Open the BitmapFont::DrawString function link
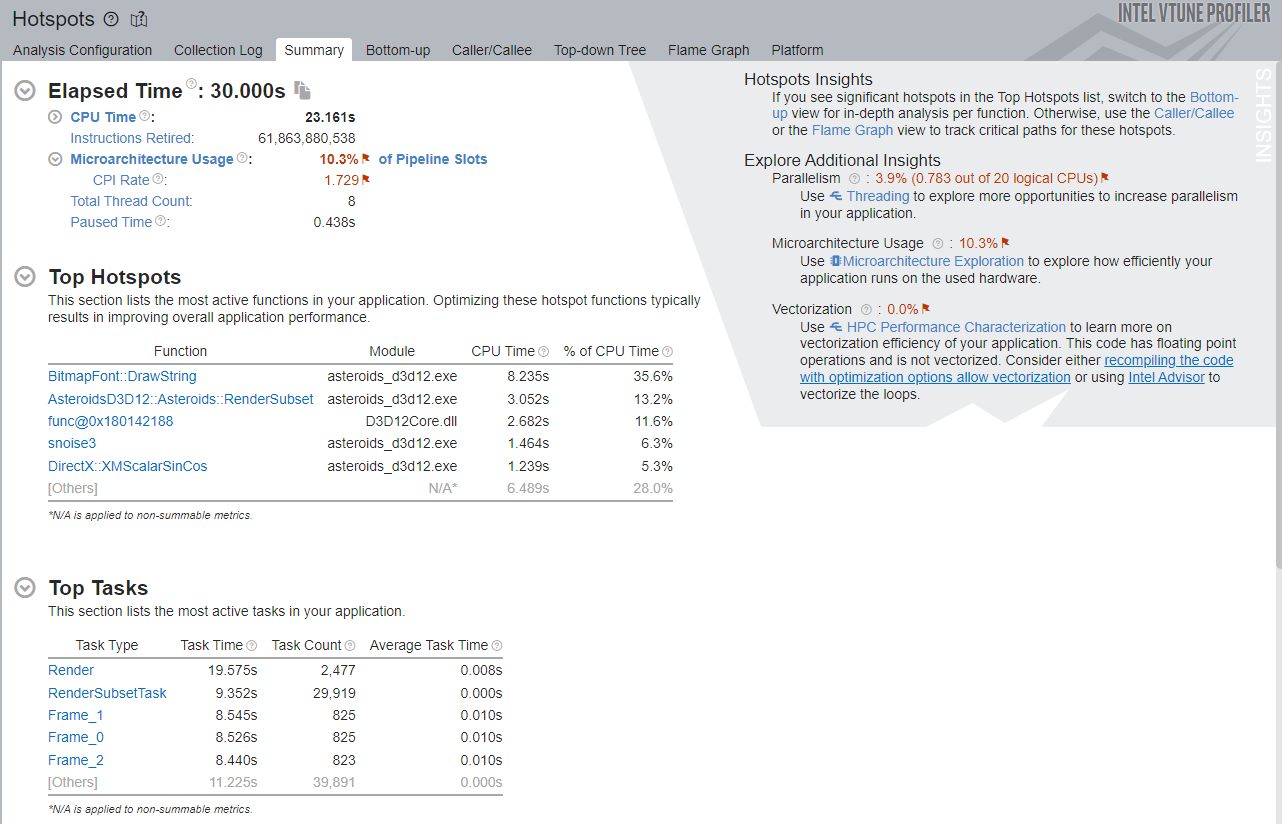Screen dimensions: 1282x824 point(122,376)
